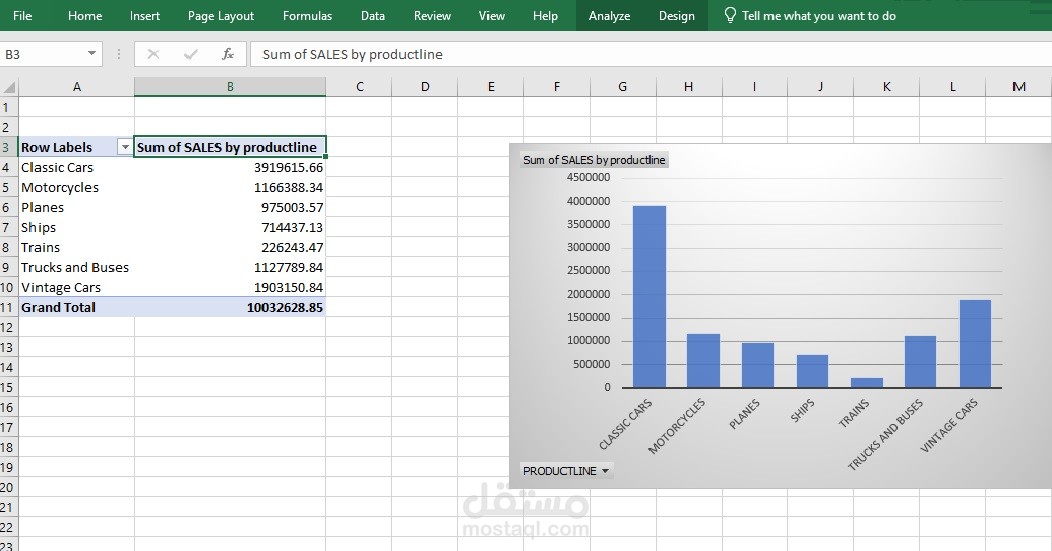Click chart's 'Sum of SALES by productline' field button
This screenshot has width=1052, height=551.
[x=594, y=160]
